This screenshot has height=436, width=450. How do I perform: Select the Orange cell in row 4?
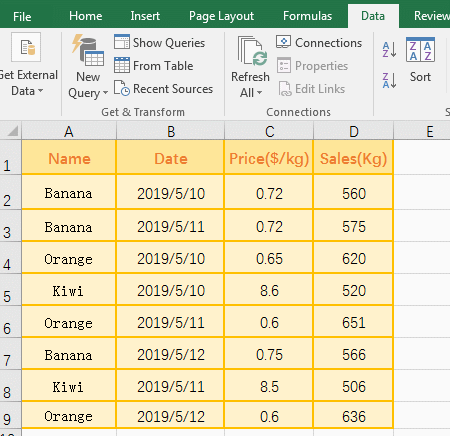(69, 258)
